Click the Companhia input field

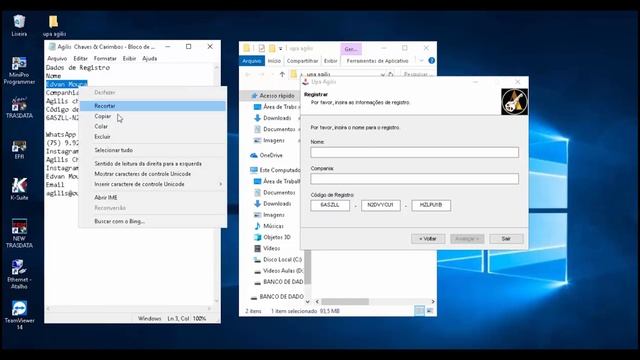click(x=414, y=178)
